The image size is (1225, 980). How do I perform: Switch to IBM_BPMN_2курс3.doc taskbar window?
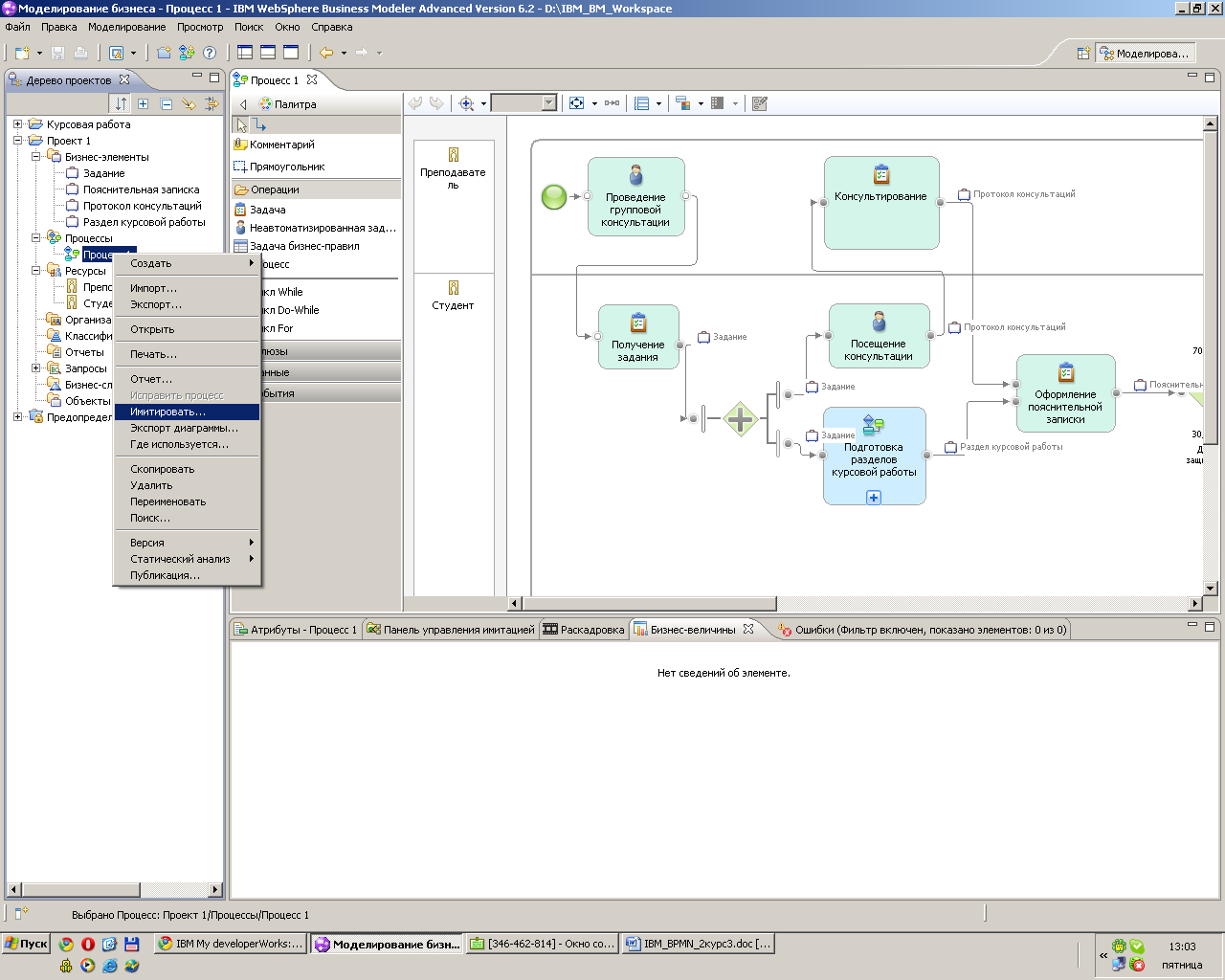tap(698, 944)
